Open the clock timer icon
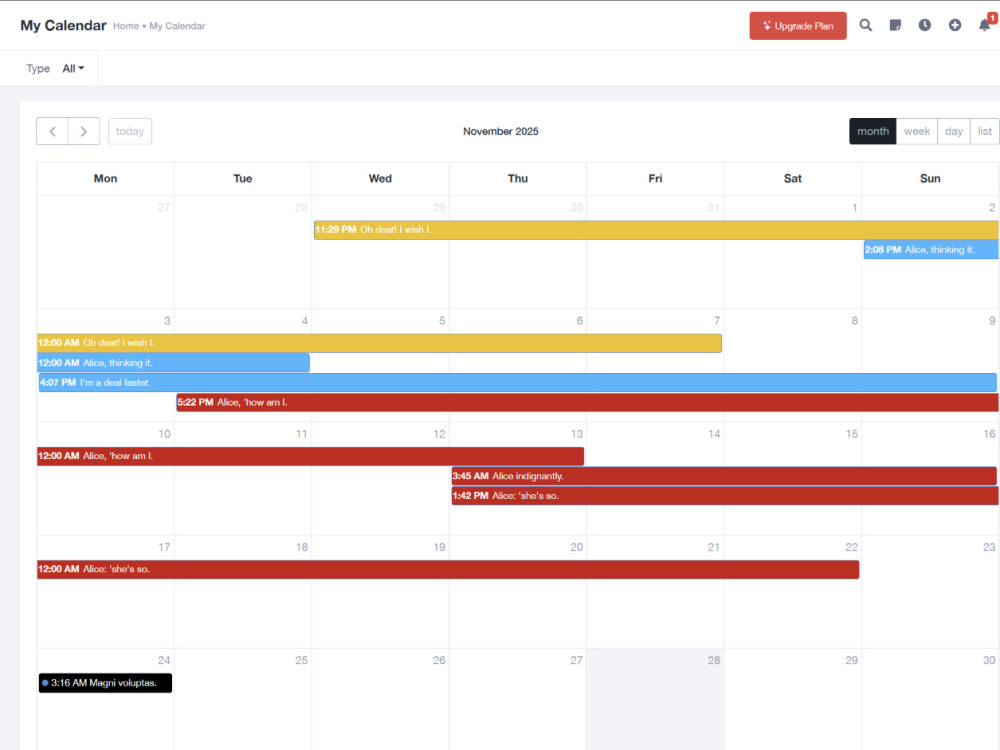 click(925, 26)
